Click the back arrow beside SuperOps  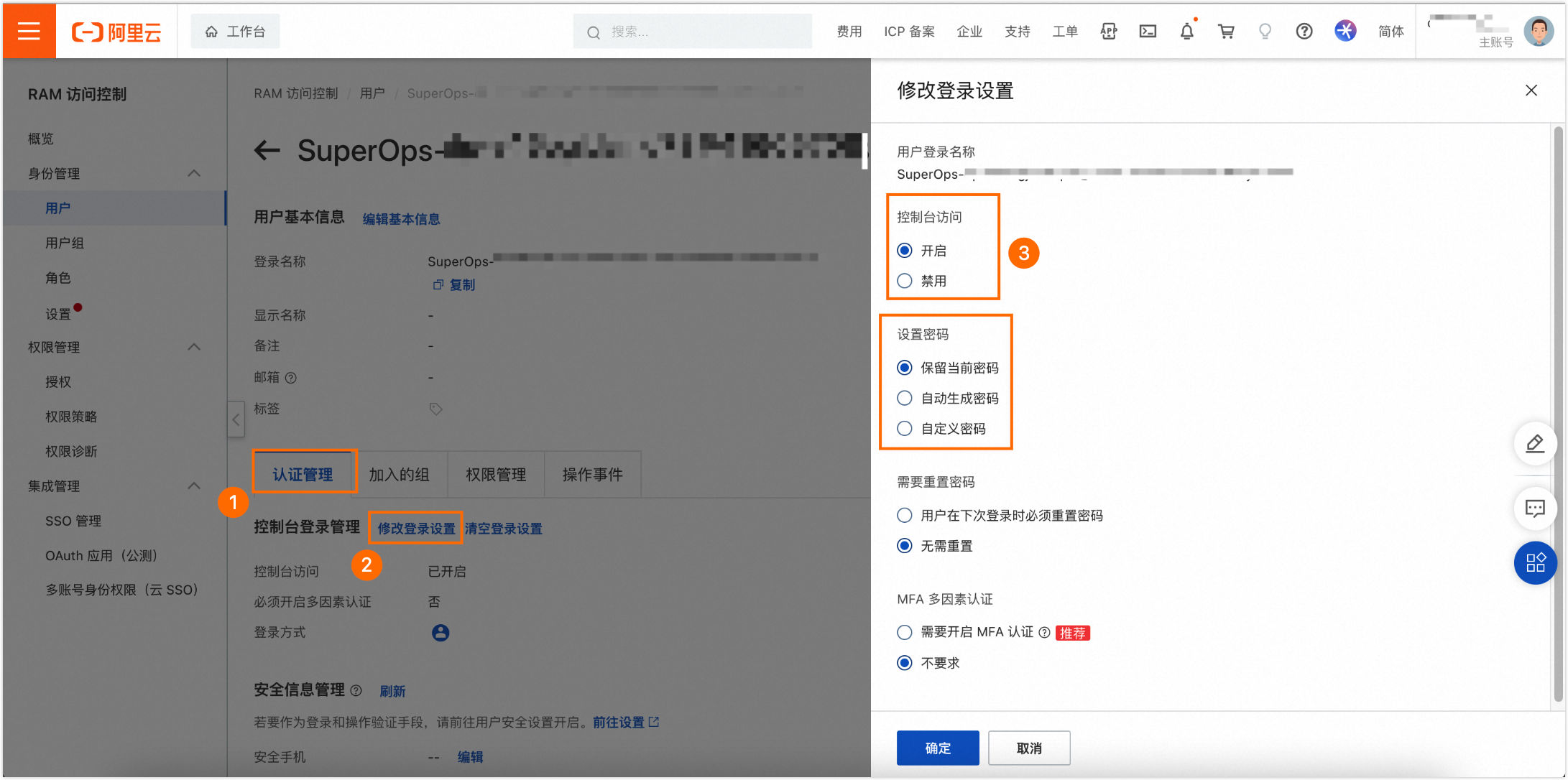(x=267, y=150)
